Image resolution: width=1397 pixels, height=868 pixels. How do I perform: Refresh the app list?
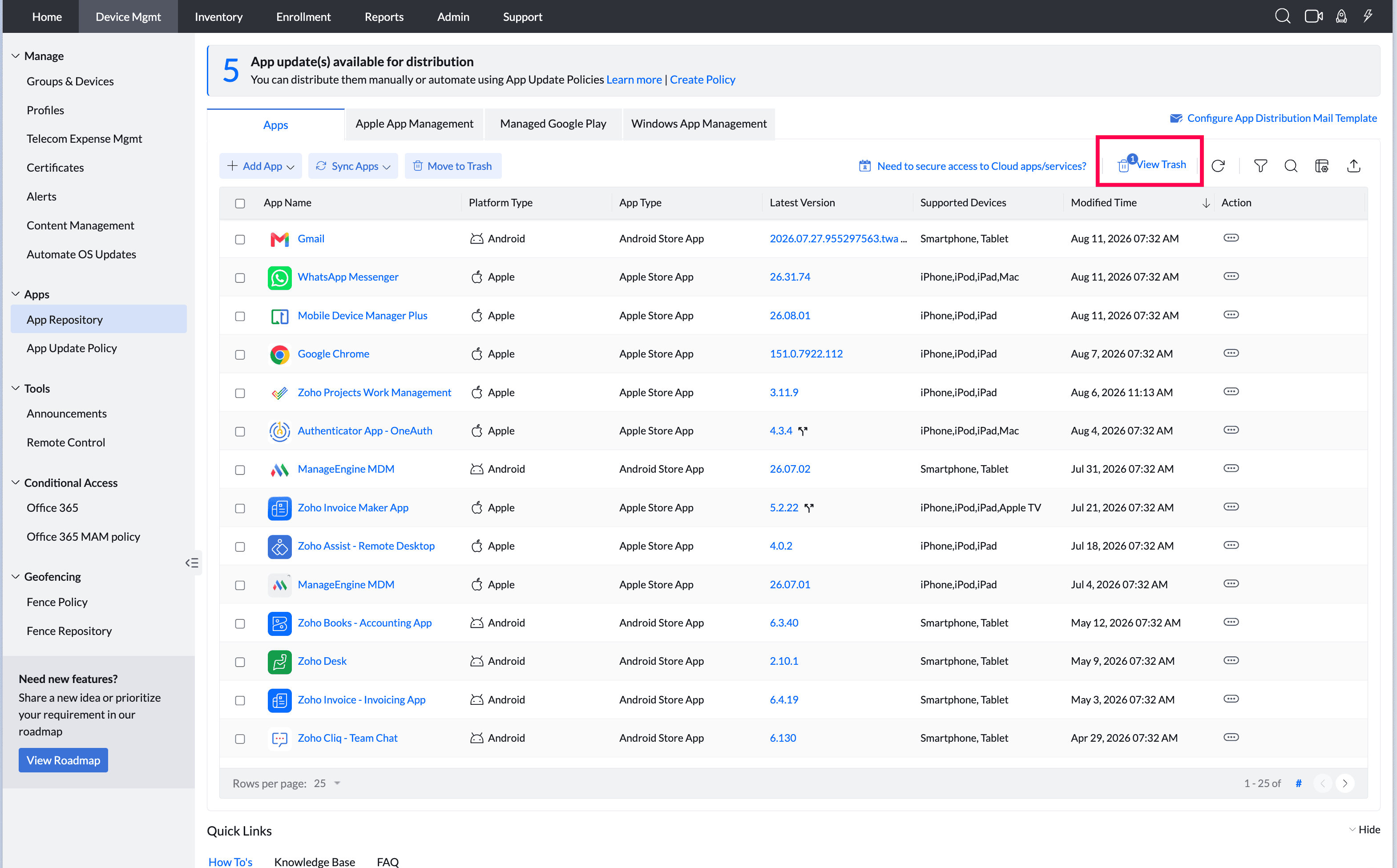(1218, 166)
